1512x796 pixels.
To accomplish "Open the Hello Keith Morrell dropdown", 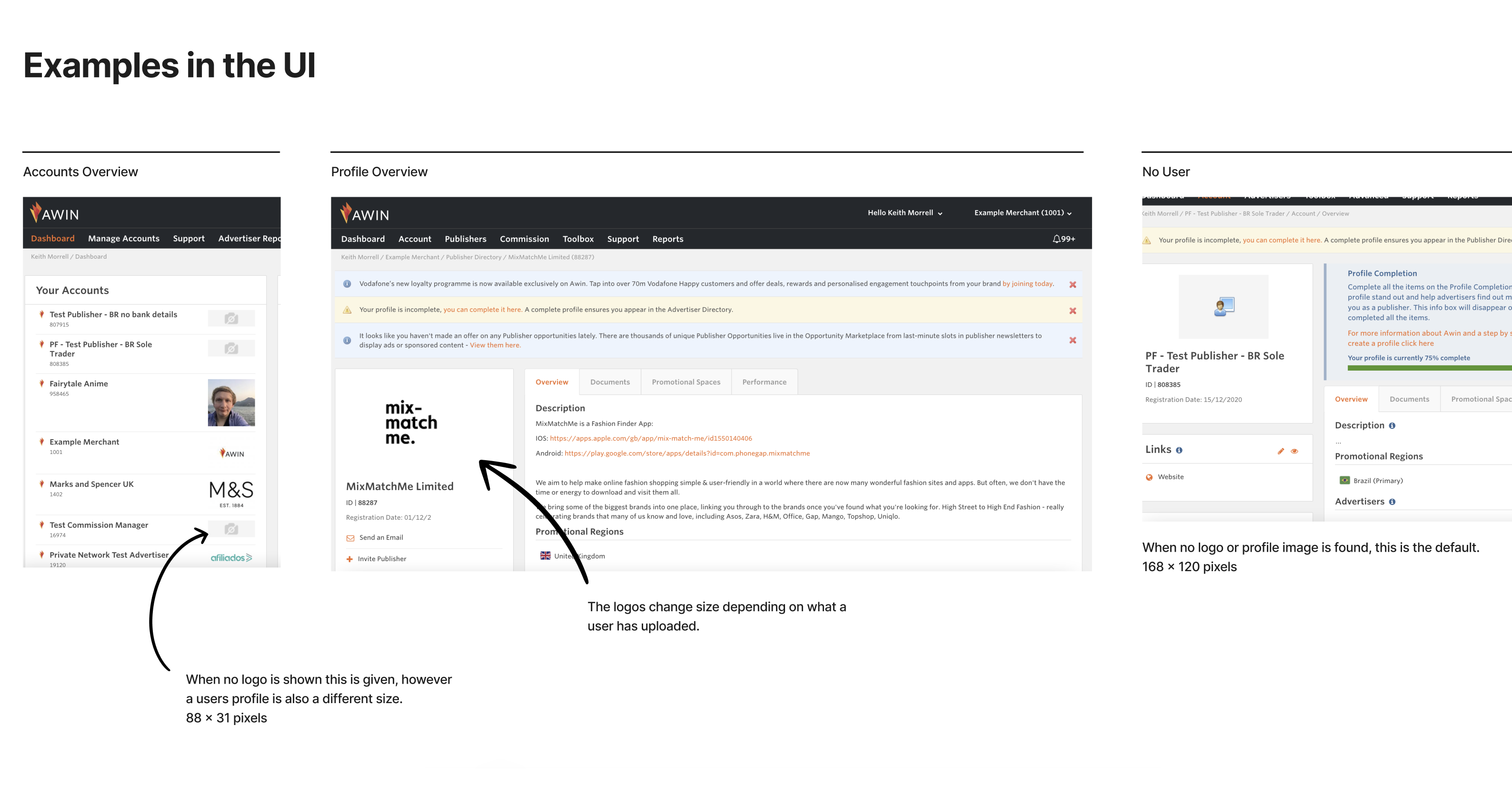I will click(905, 212).
